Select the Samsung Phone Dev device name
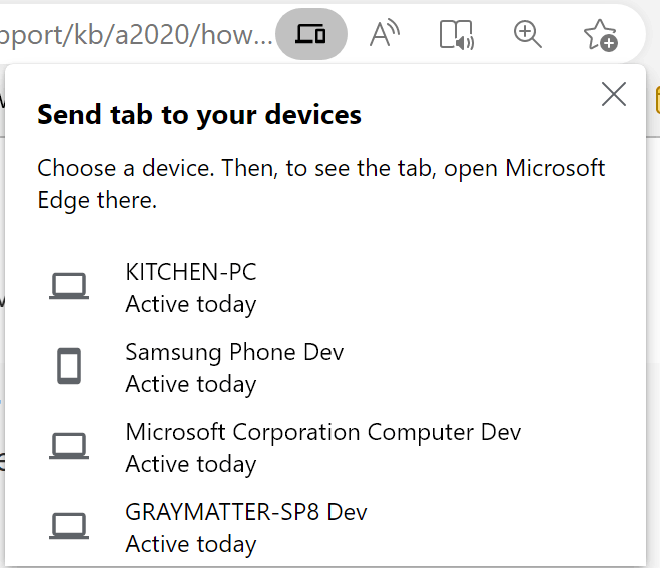The width and height of the screenshot is (660, 568). click(234, 352)
